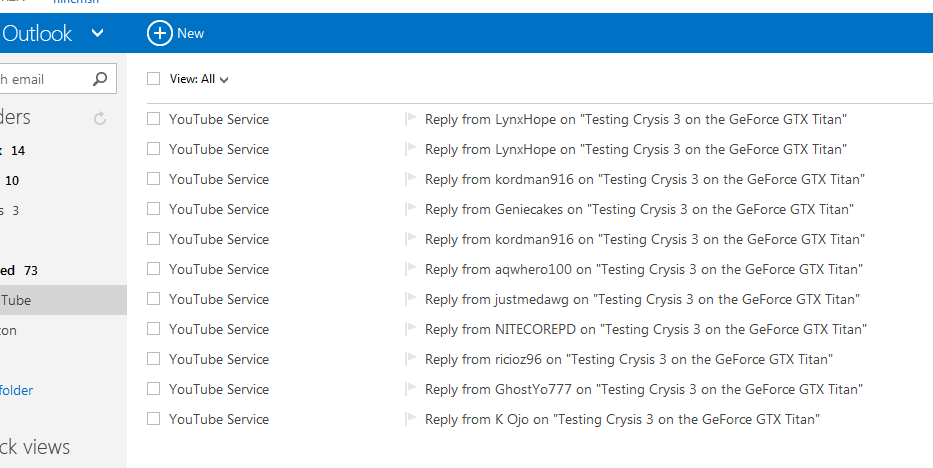This screenshot has width=933, height=468.
Task: Flag the reply from Geniecakes
Action: pyautogui.click(x=410, y=208)
